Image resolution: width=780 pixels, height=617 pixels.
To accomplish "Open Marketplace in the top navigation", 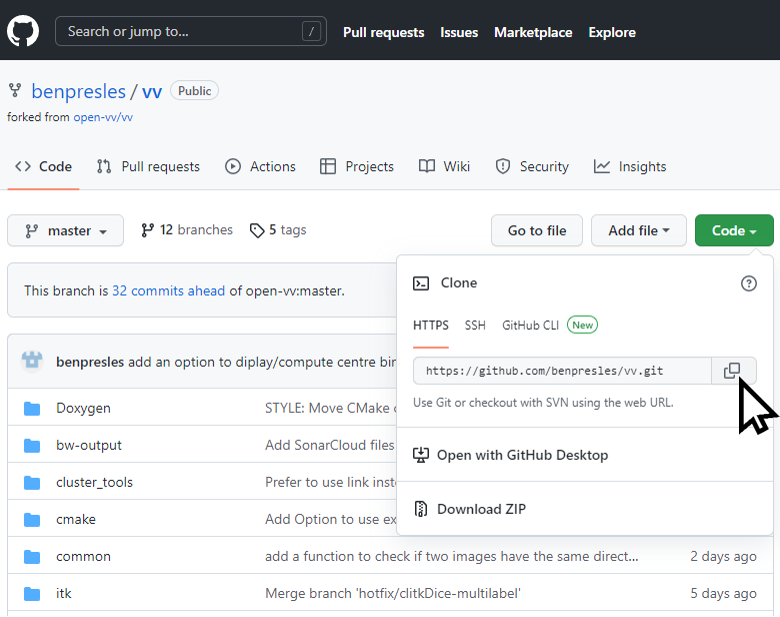I will coord(533,32).
